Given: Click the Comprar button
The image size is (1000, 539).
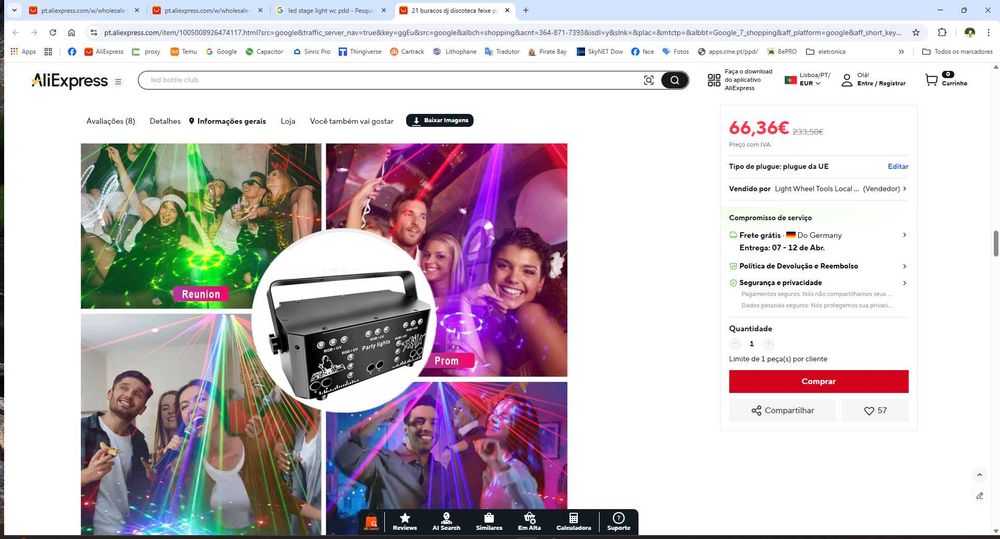Looking at the screenshot, I should coord(818,381).
